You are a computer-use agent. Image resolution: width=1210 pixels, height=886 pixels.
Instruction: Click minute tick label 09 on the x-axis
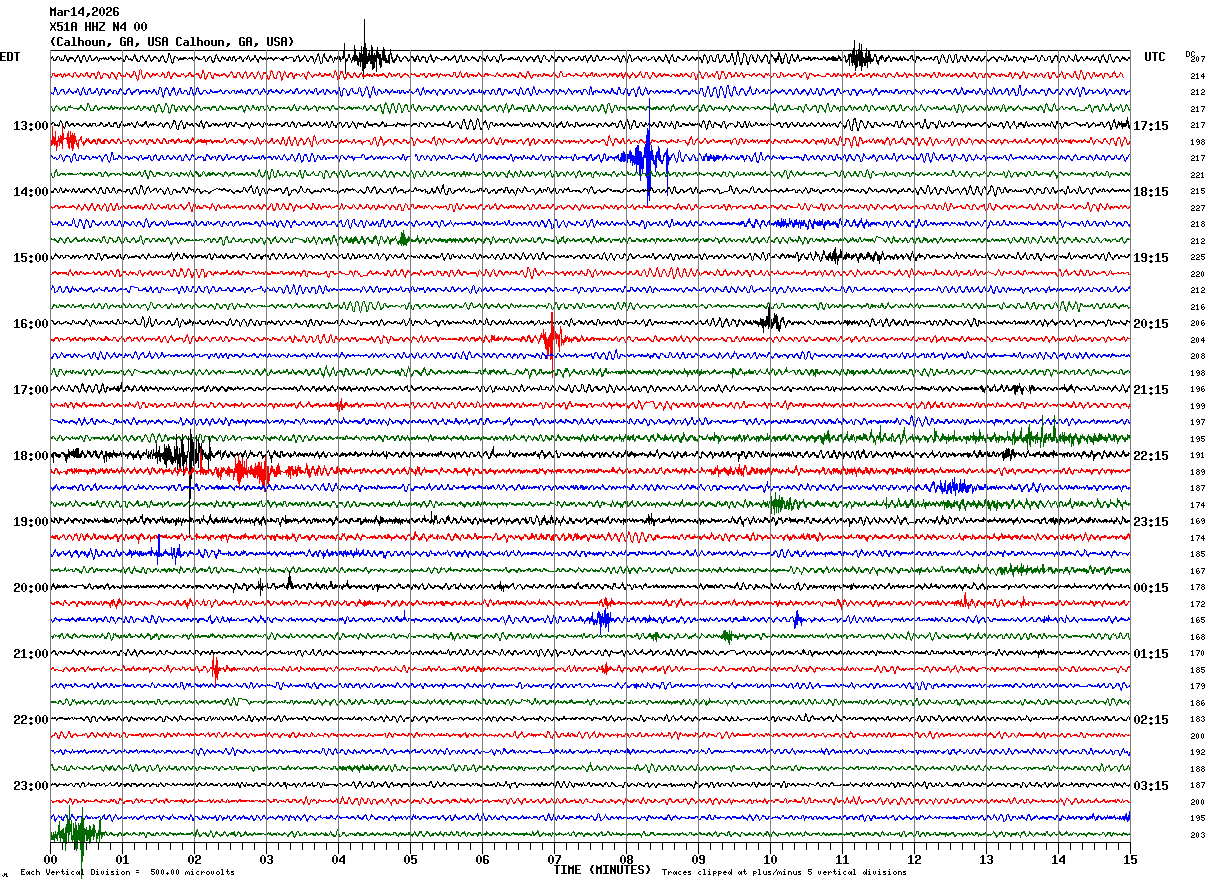698,859
